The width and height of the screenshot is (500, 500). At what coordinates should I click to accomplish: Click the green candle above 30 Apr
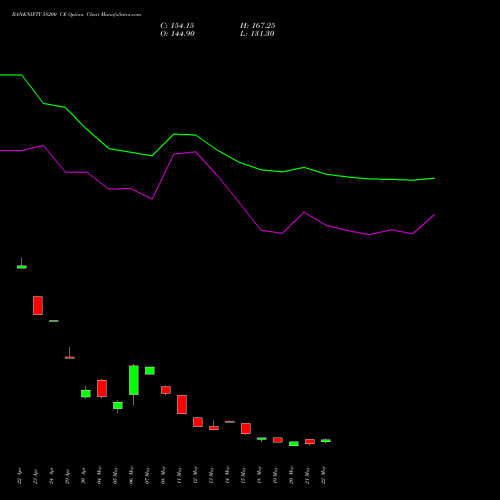pos(86,394)
